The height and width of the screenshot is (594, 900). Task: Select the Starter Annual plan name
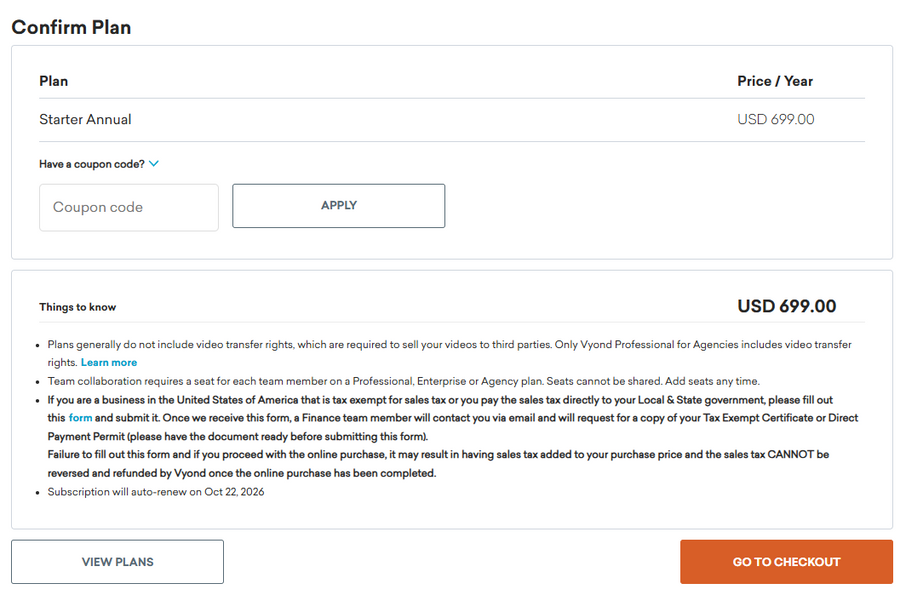85,120
